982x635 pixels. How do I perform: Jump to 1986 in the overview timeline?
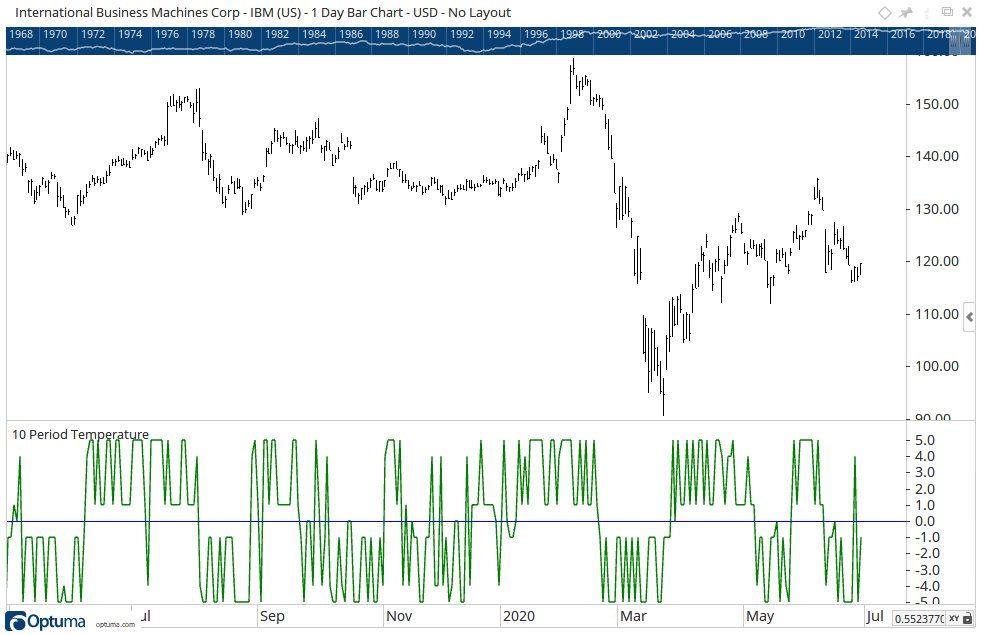351,34
